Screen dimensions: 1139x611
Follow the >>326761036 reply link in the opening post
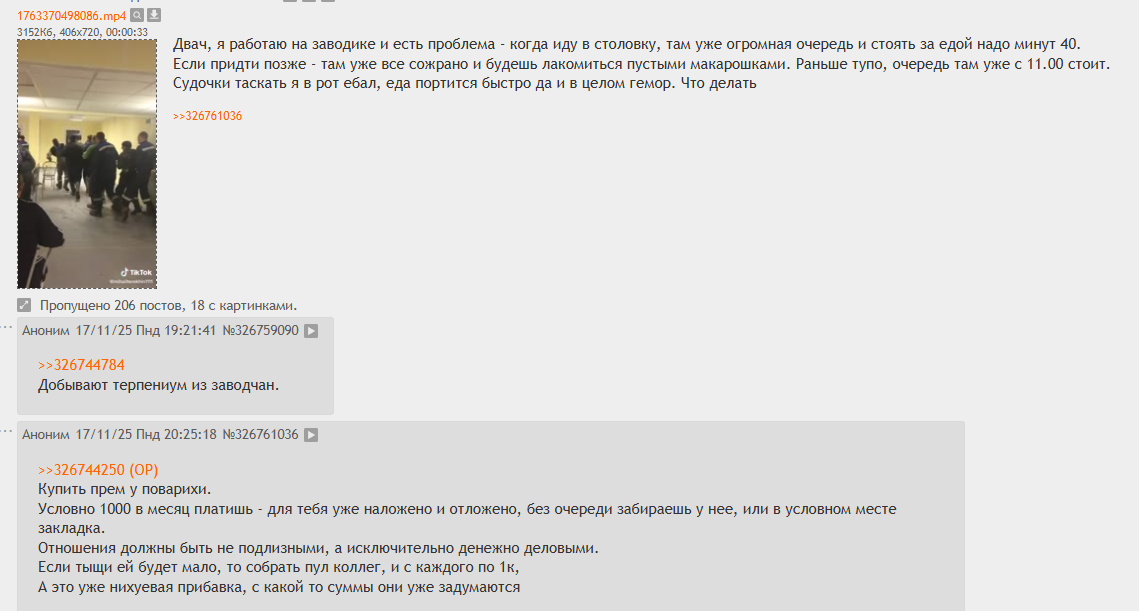point(207,116)
